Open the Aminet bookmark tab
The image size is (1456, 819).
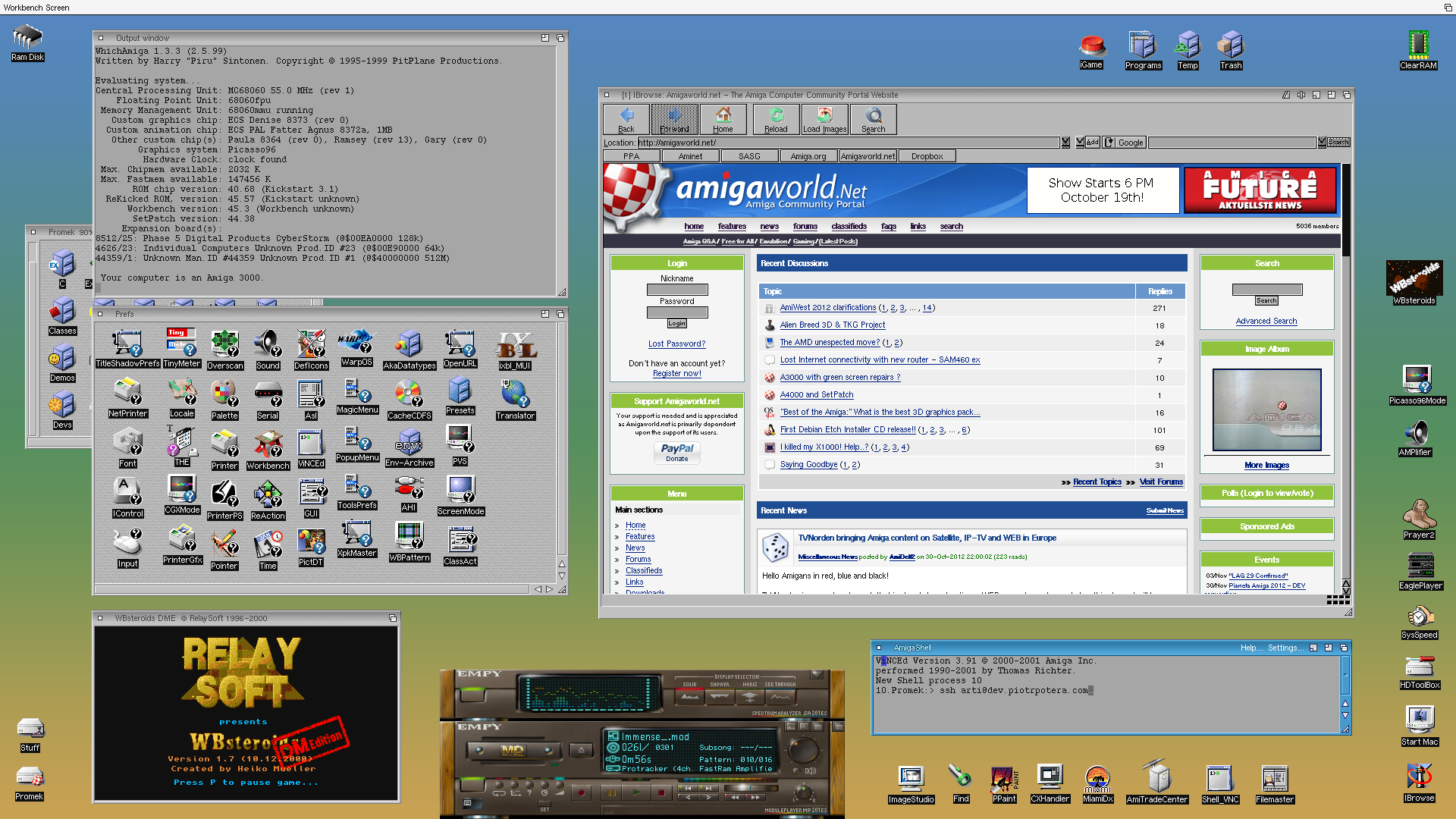coord(690,156)
